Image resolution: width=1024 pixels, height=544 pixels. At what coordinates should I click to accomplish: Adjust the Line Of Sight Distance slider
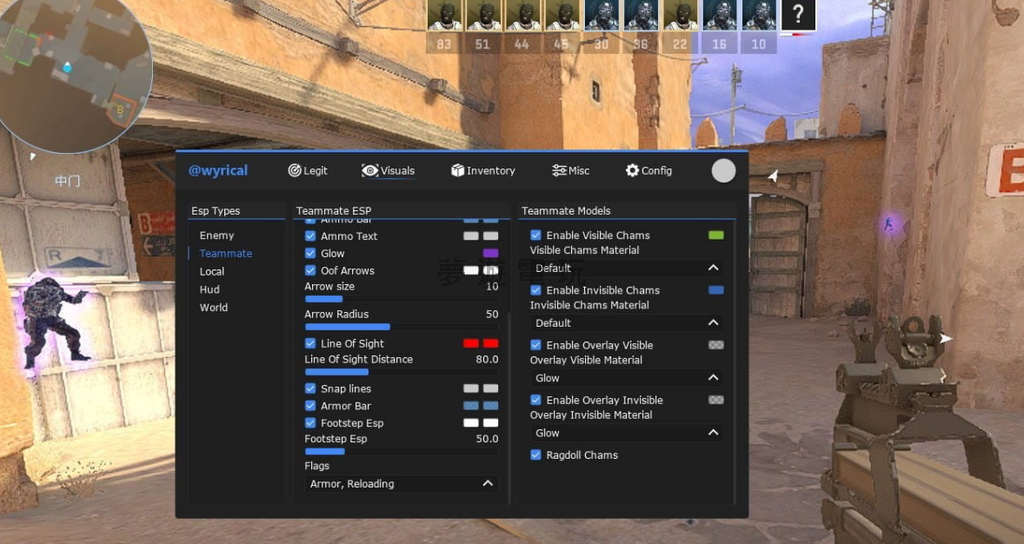401,372
